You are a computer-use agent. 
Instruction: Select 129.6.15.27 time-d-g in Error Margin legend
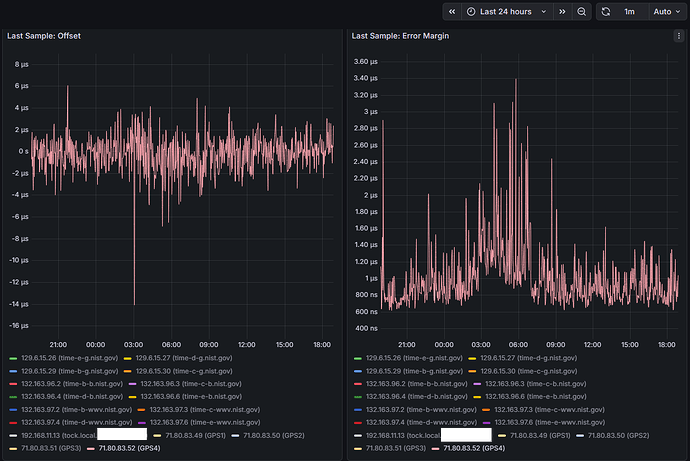tap(529, 358)
